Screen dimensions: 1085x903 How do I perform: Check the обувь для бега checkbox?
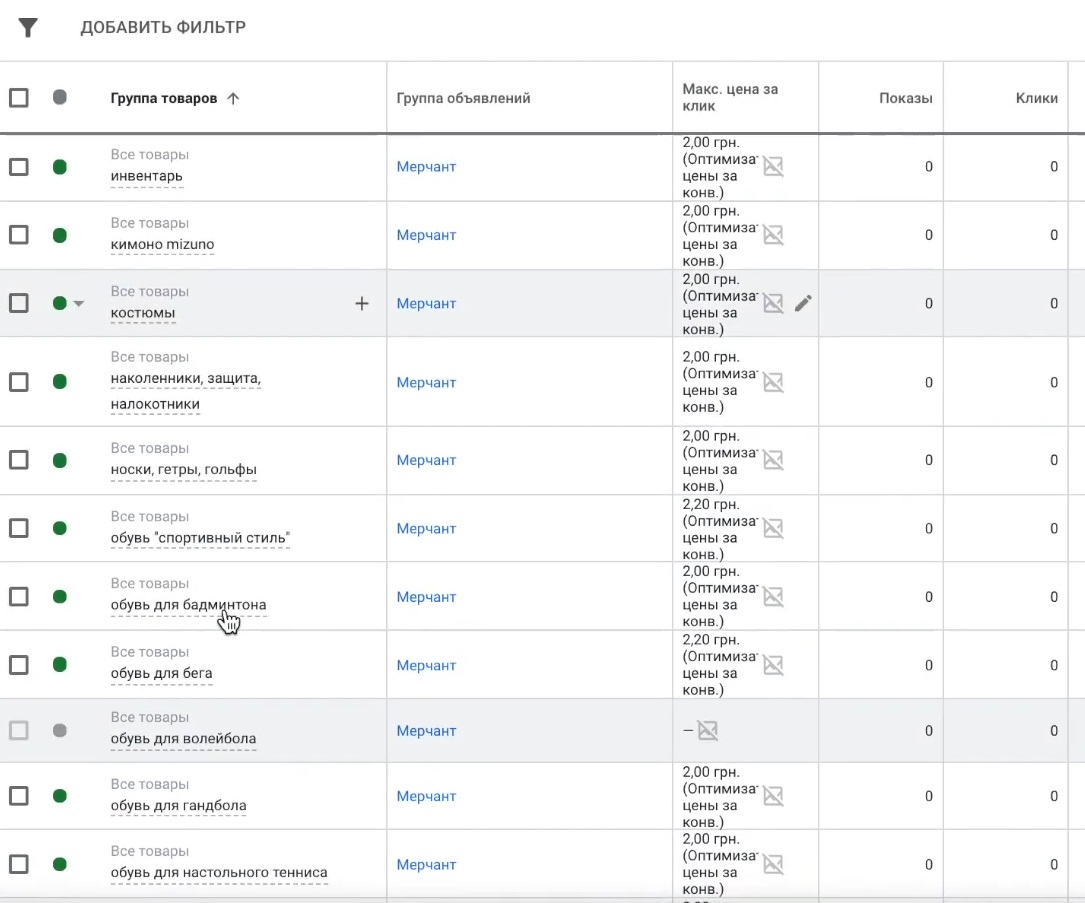click(x=19, y=665)
